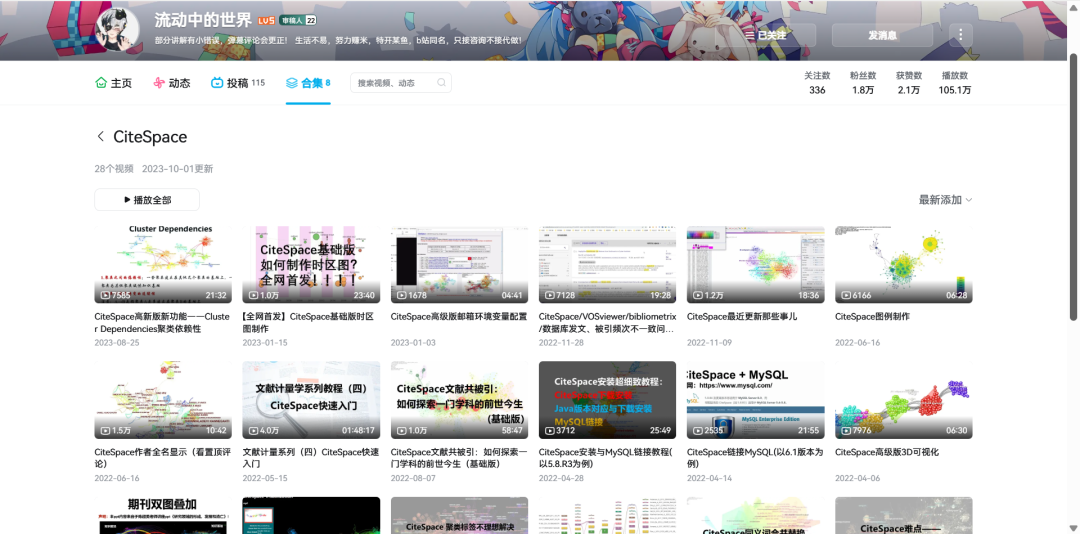Click the search magnifier icon

pyautogui.click(x=442, y=83)
